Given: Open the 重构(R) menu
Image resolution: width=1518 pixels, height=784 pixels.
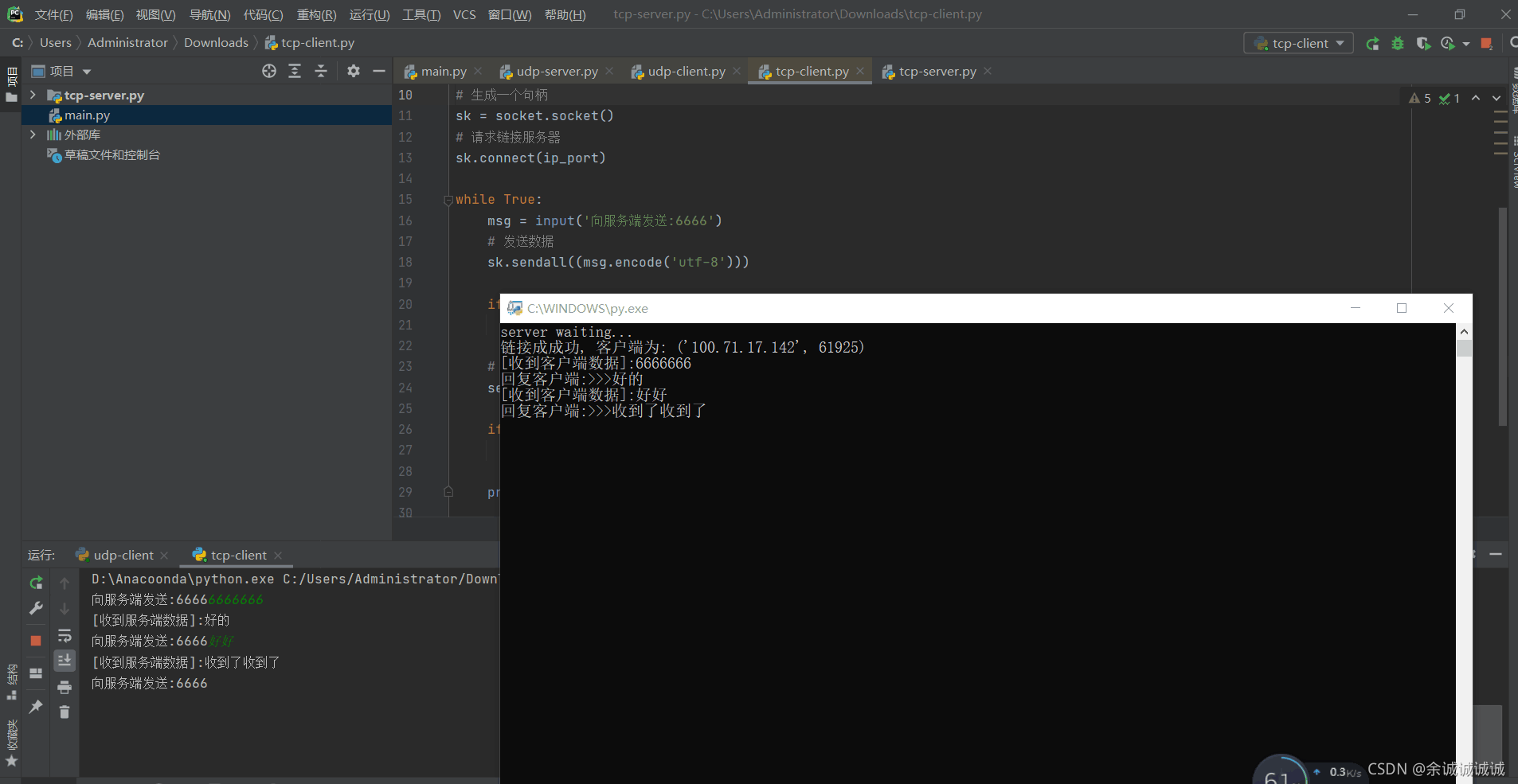Looking at the screenshot, I should click(316, 15).
